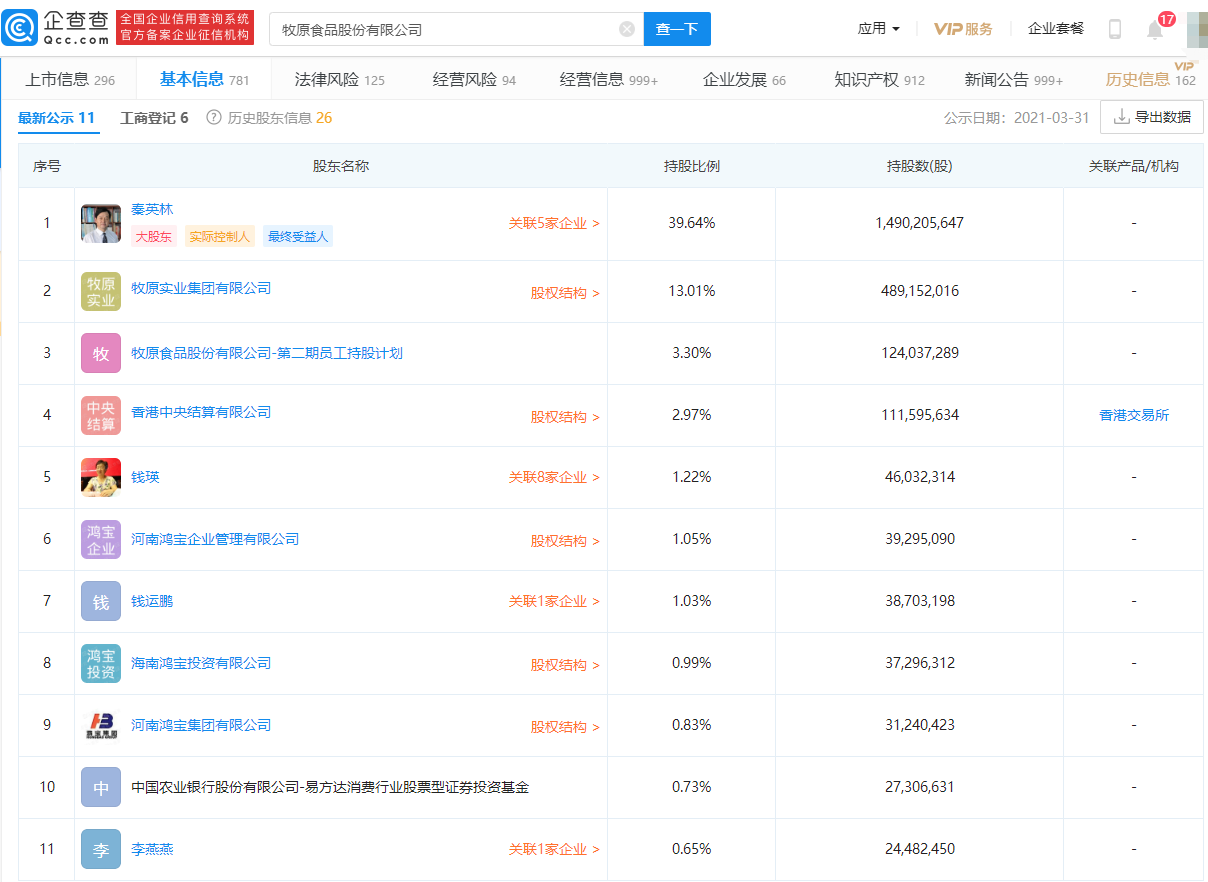Open the mobile phone app icon
The image size is (1208, 882).
tap(1115, 29)
